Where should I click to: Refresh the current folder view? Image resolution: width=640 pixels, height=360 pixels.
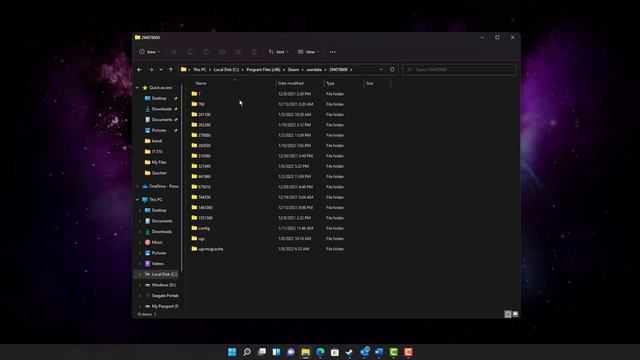pos(392,69)
